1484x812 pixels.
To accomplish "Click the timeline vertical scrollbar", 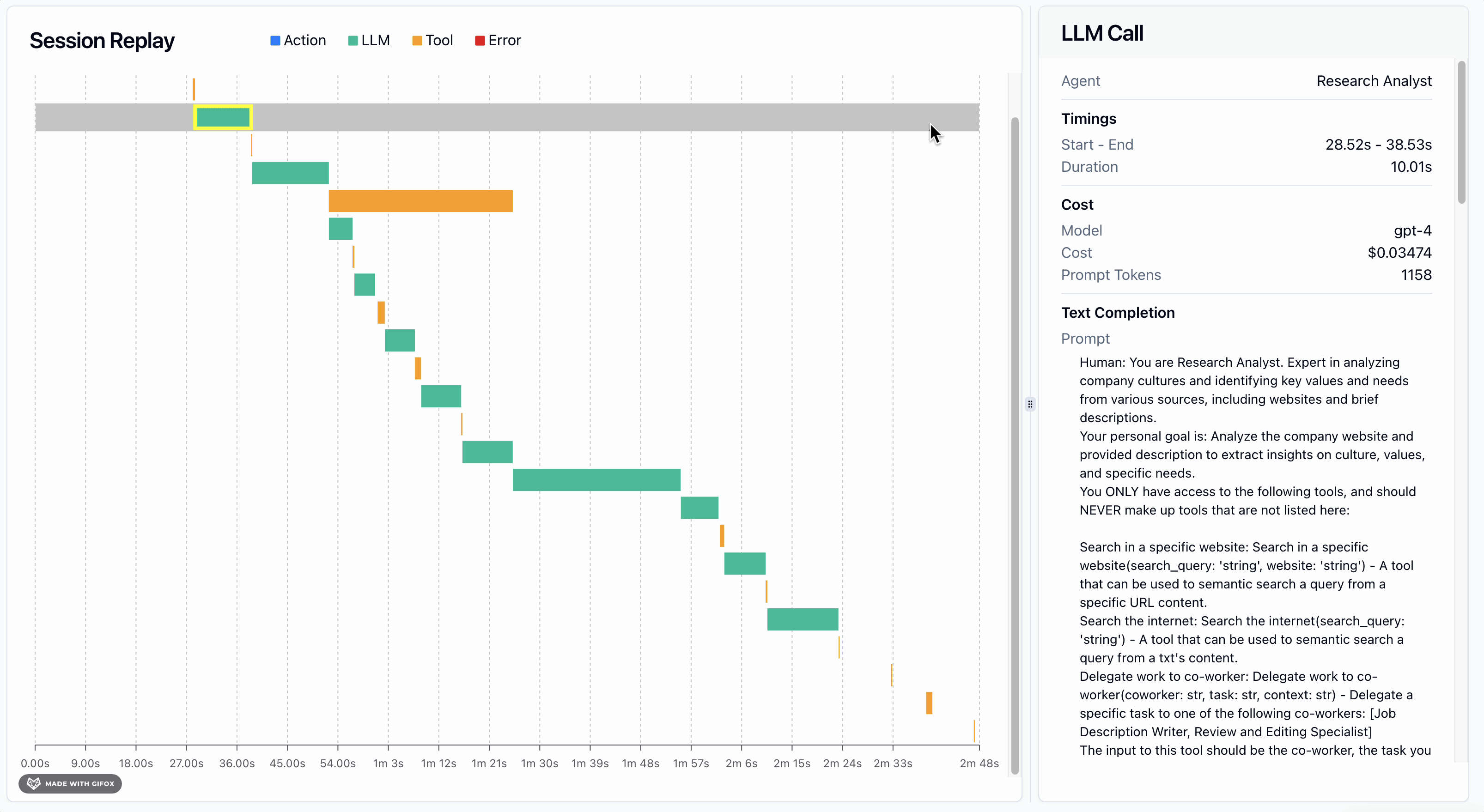I will (x=1015, y=446).
